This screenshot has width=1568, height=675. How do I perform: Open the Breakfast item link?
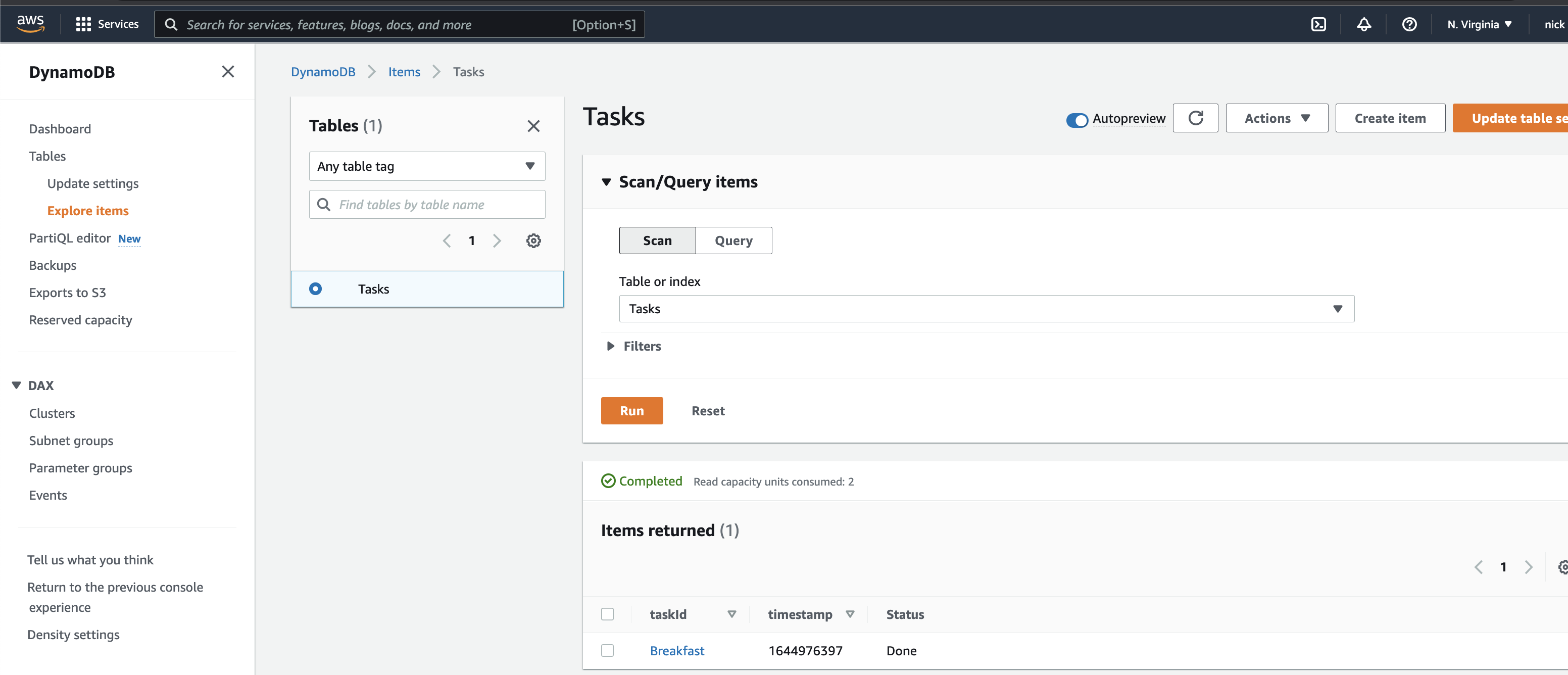677,651
